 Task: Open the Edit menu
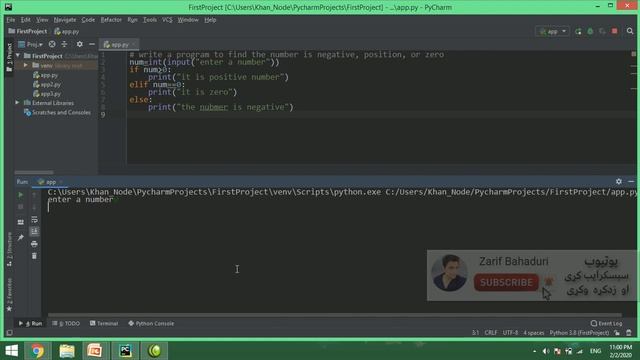point(25,20)
